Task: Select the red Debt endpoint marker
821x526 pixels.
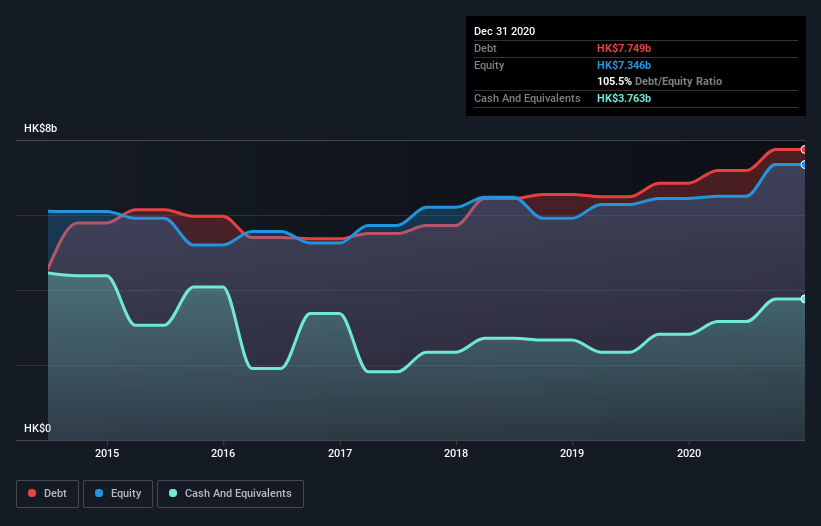Action: point(804,150)
